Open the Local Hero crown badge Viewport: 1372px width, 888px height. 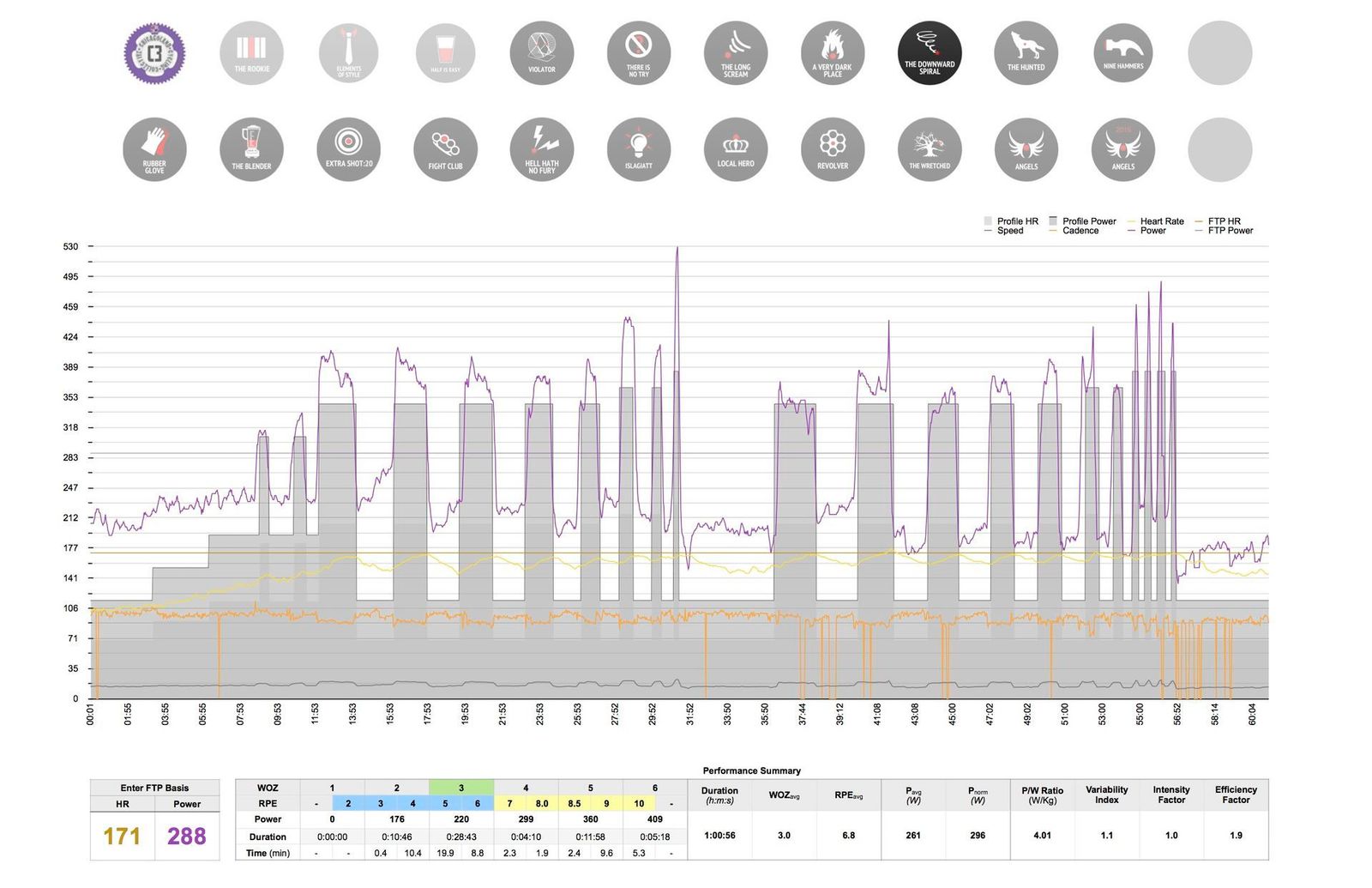pyautogui.click(x=736, y=149)
